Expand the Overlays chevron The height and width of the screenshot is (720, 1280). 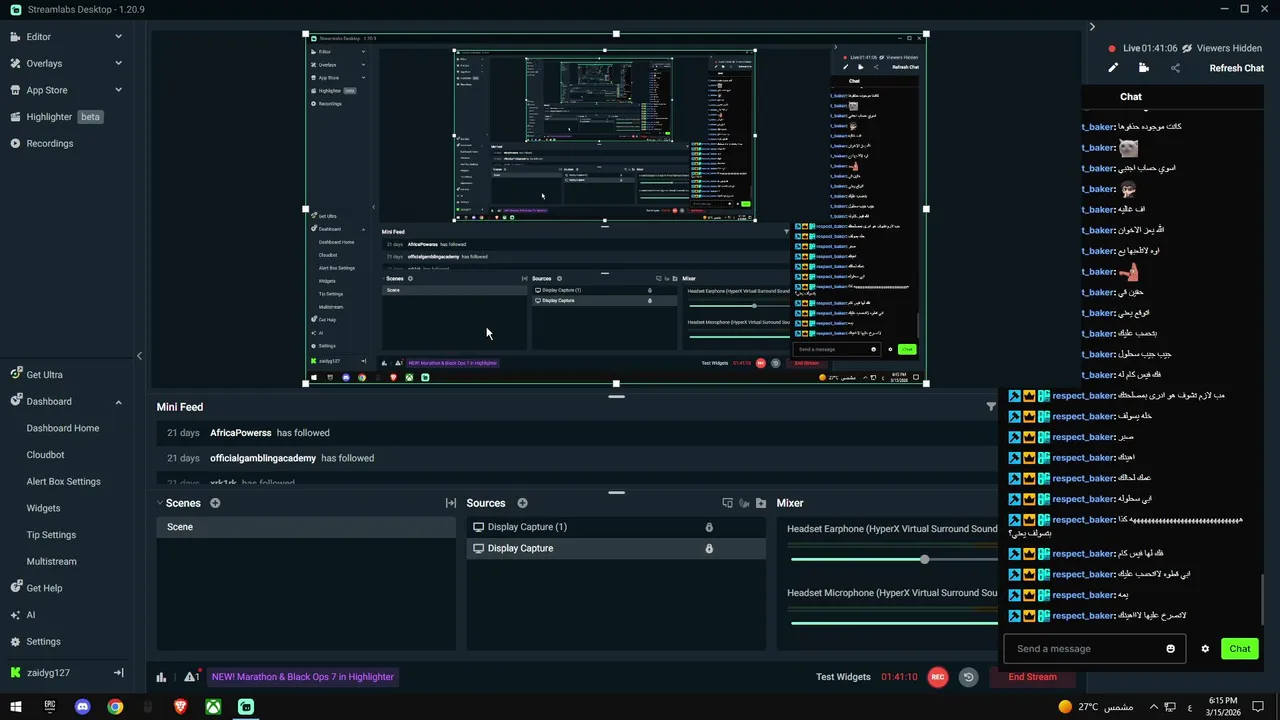(118, 63)
